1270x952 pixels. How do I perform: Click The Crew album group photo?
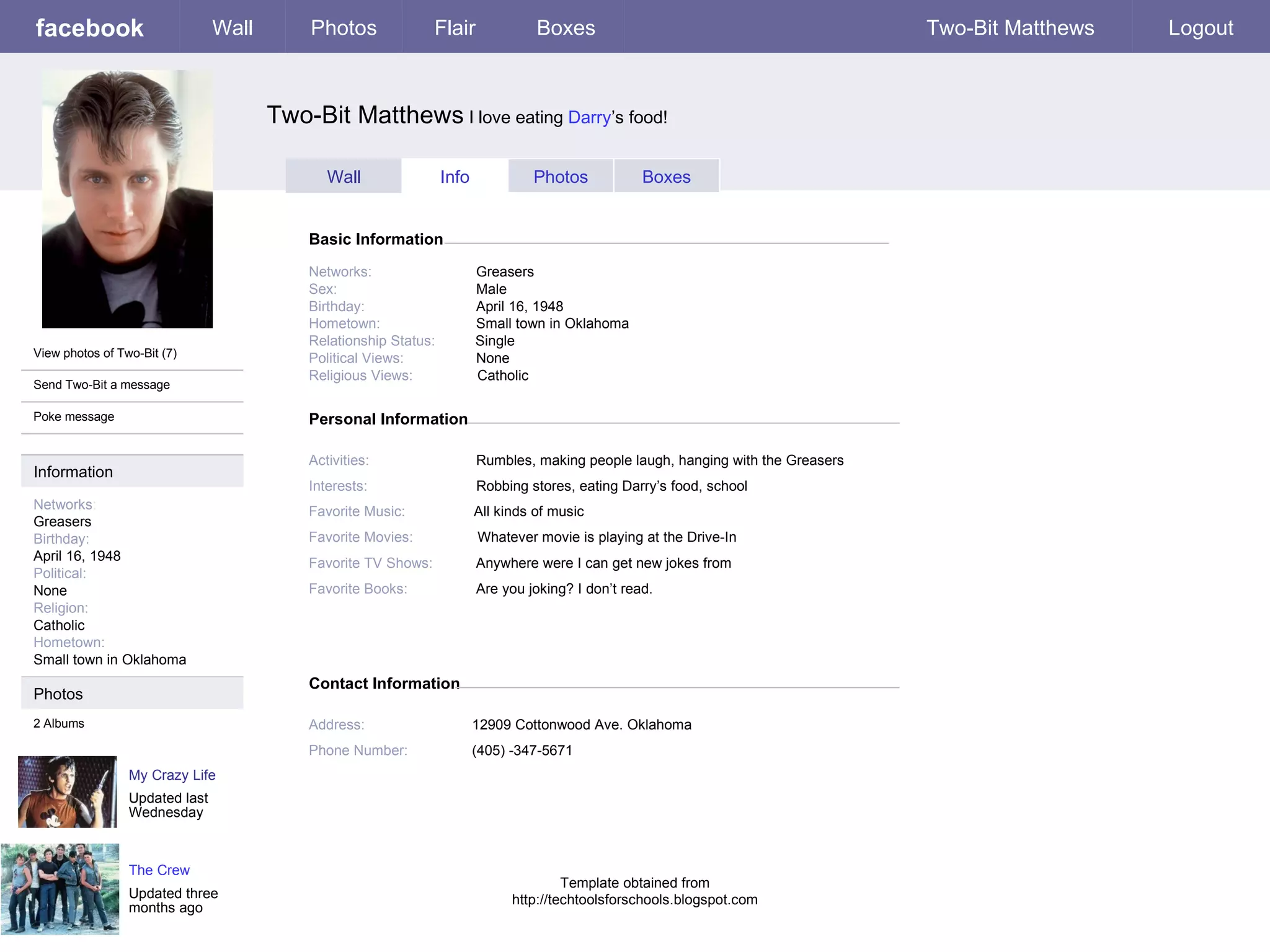60,888
